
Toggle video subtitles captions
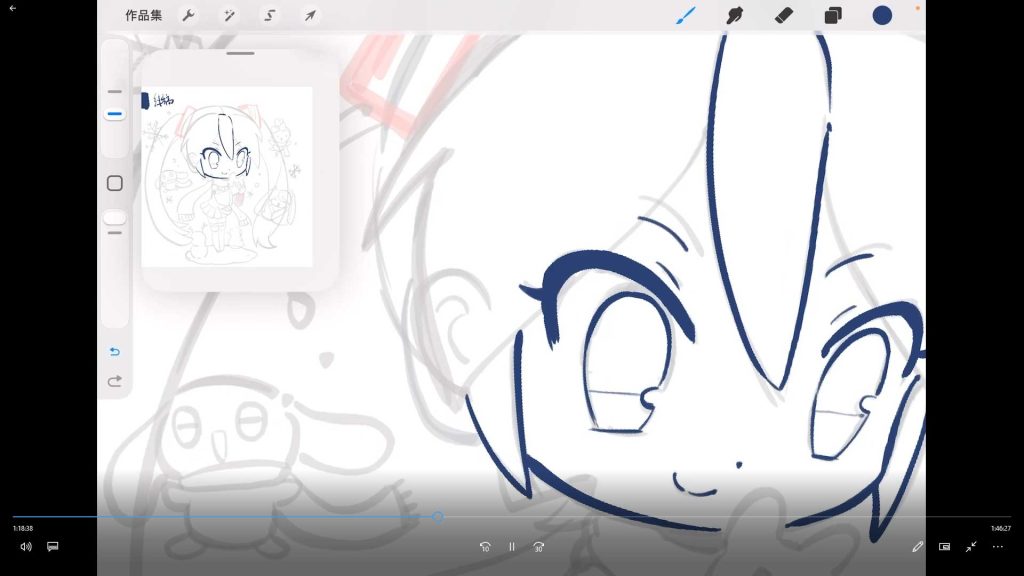53,547
